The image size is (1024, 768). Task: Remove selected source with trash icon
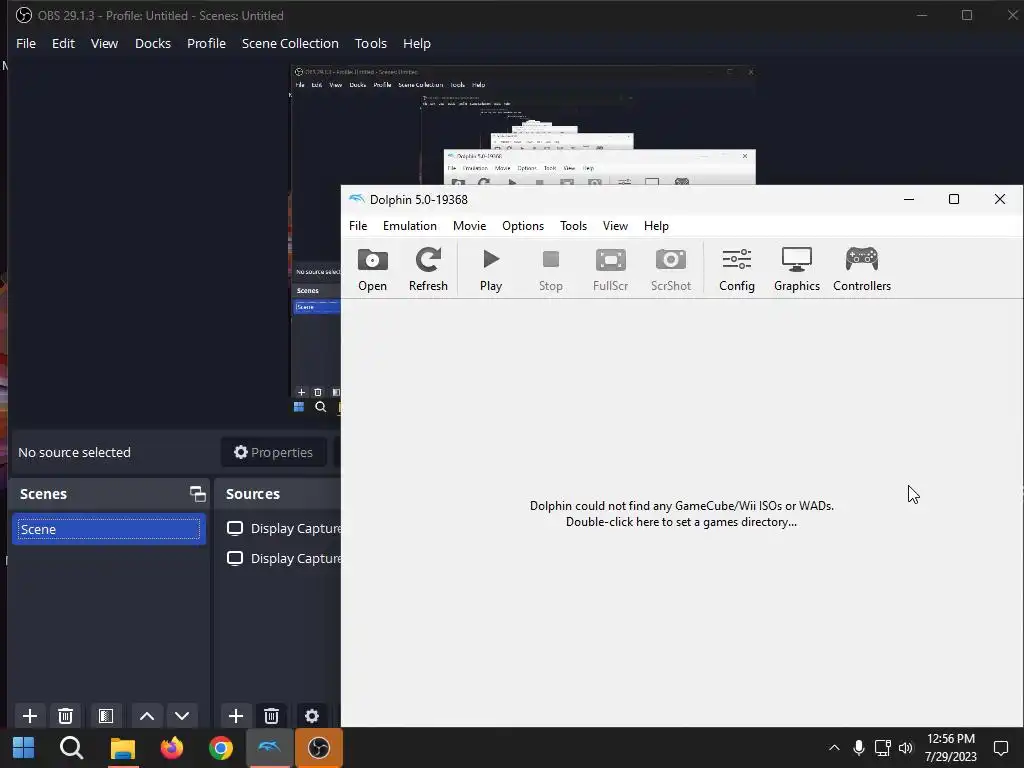(x=272, y=716)
